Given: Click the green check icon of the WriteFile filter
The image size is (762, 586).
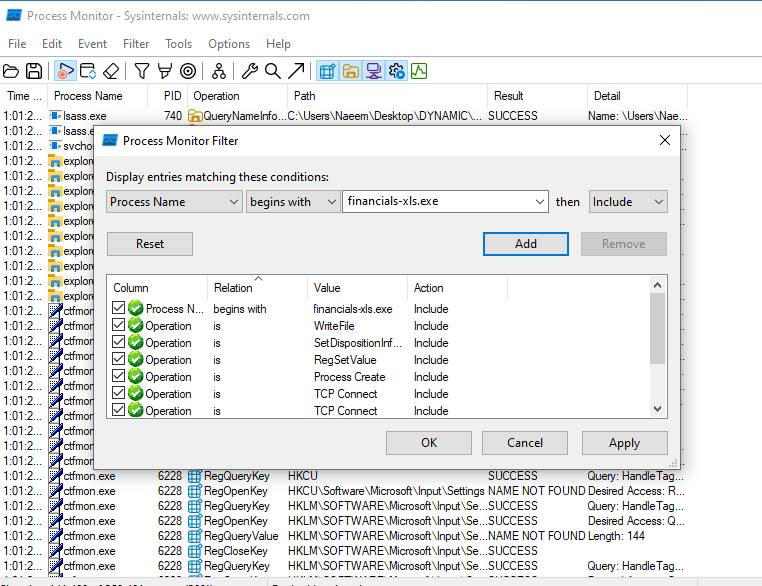Looking at the screenshot, I should pyautogui.click(x=136, y=326).
